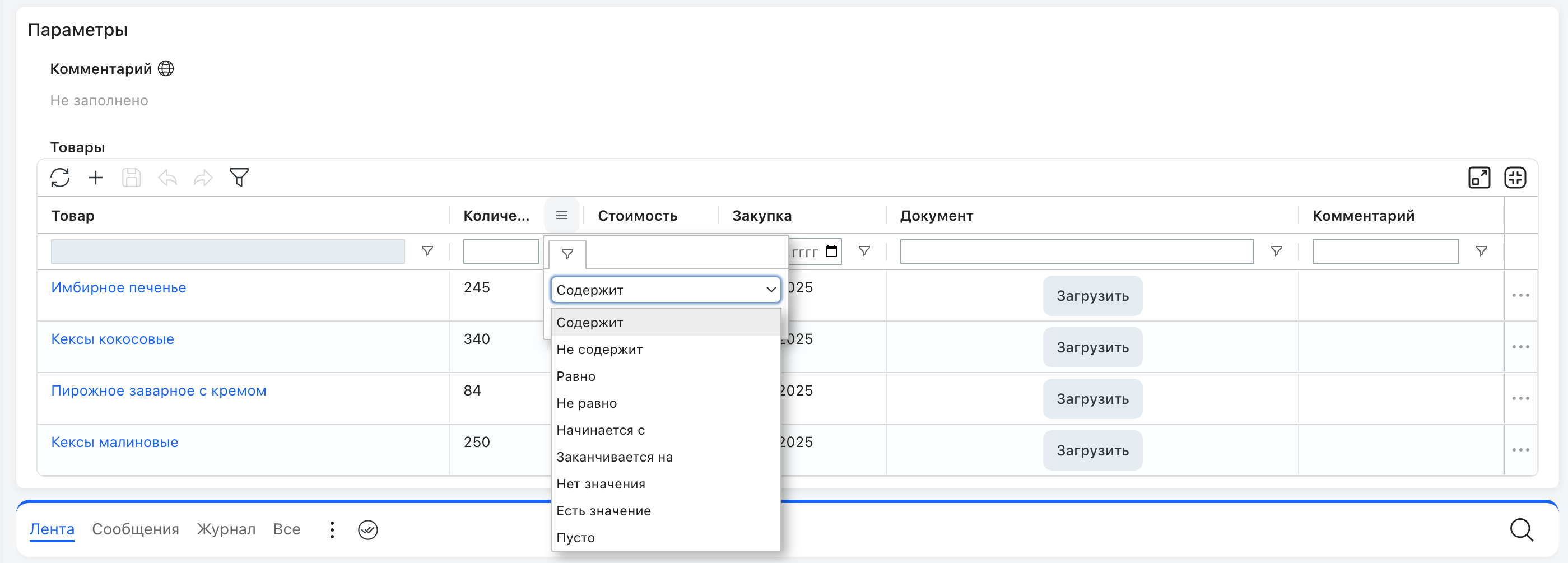Click globe icon next to Комментарий
This screenshot has height=563, width=1568.
pos(166,68)
